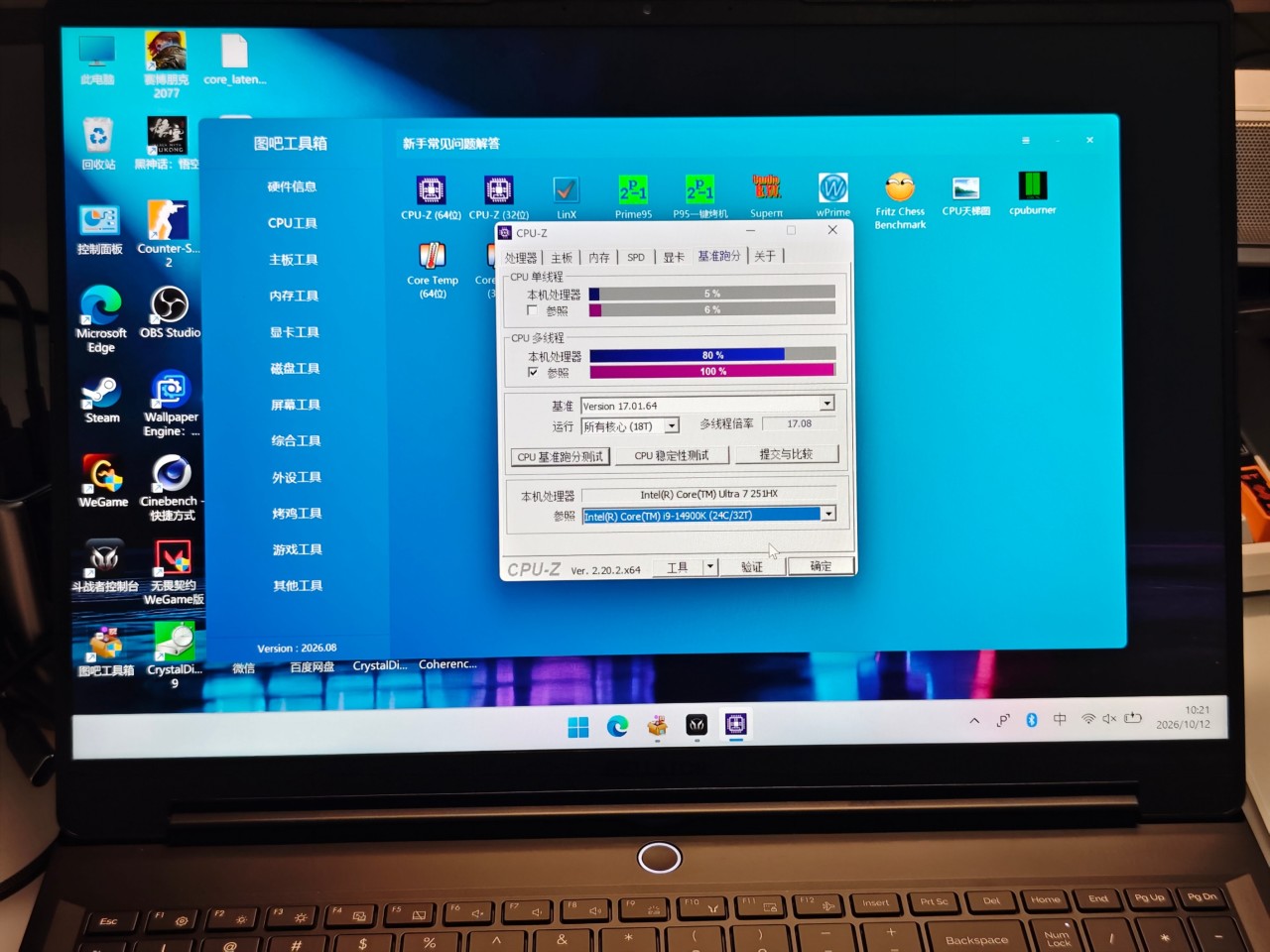1270x952 pixels.
Task: Start the CPU 基准跑分测试 button
Action: (561, 456)
